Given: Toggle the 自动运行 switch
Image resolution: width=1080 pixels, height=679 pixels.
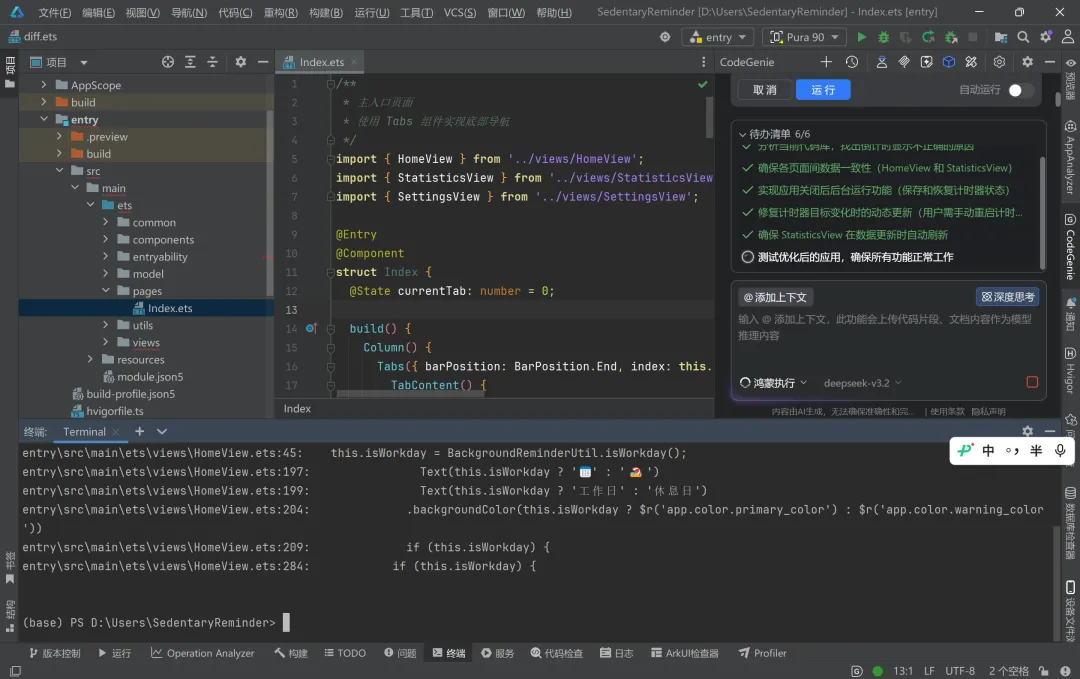Looking at the screenshot, I should pyautogui.click(x=1021, y=90).
